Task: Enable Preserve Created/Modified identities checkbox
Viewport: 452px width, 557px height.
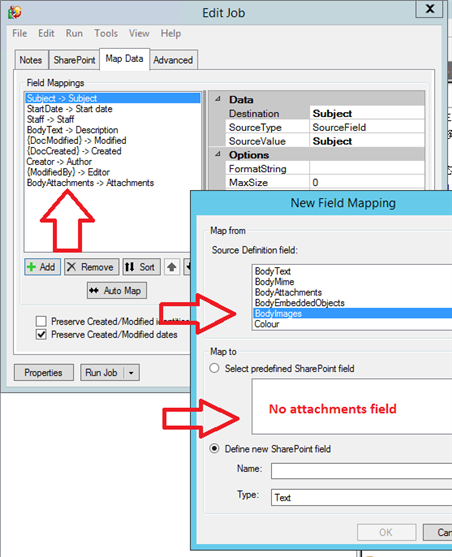Action: pyautogui.click(x=41, y=321)
